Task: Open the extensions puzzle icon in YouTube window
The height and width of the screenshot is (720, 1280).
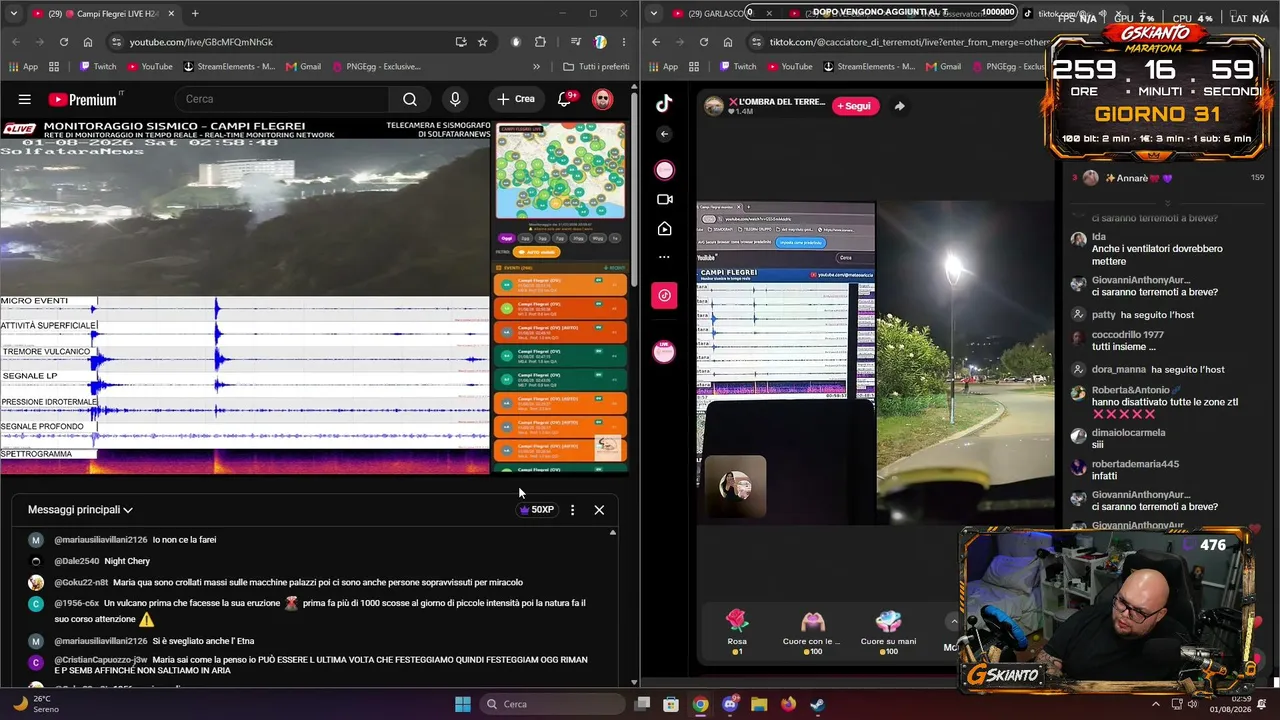Action: (540, 42)
